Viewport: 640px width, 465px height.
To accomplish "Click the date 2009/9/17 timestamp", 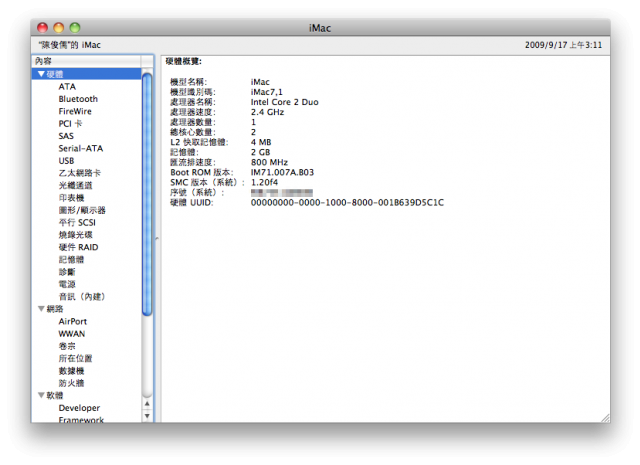I will click(x=563, y=45).
